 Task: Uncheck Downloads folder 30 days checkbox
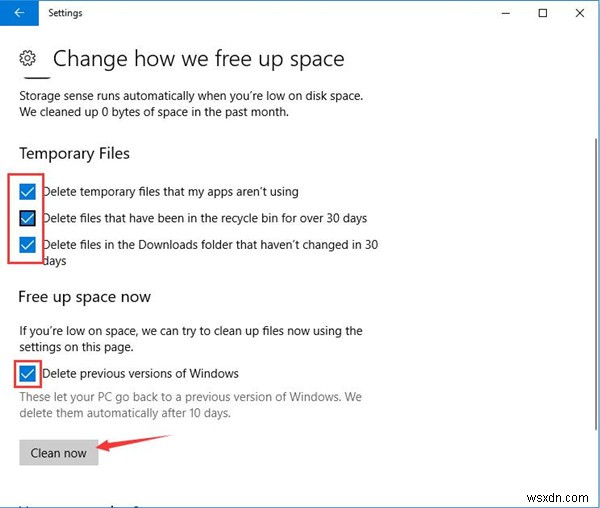point(27,244)
